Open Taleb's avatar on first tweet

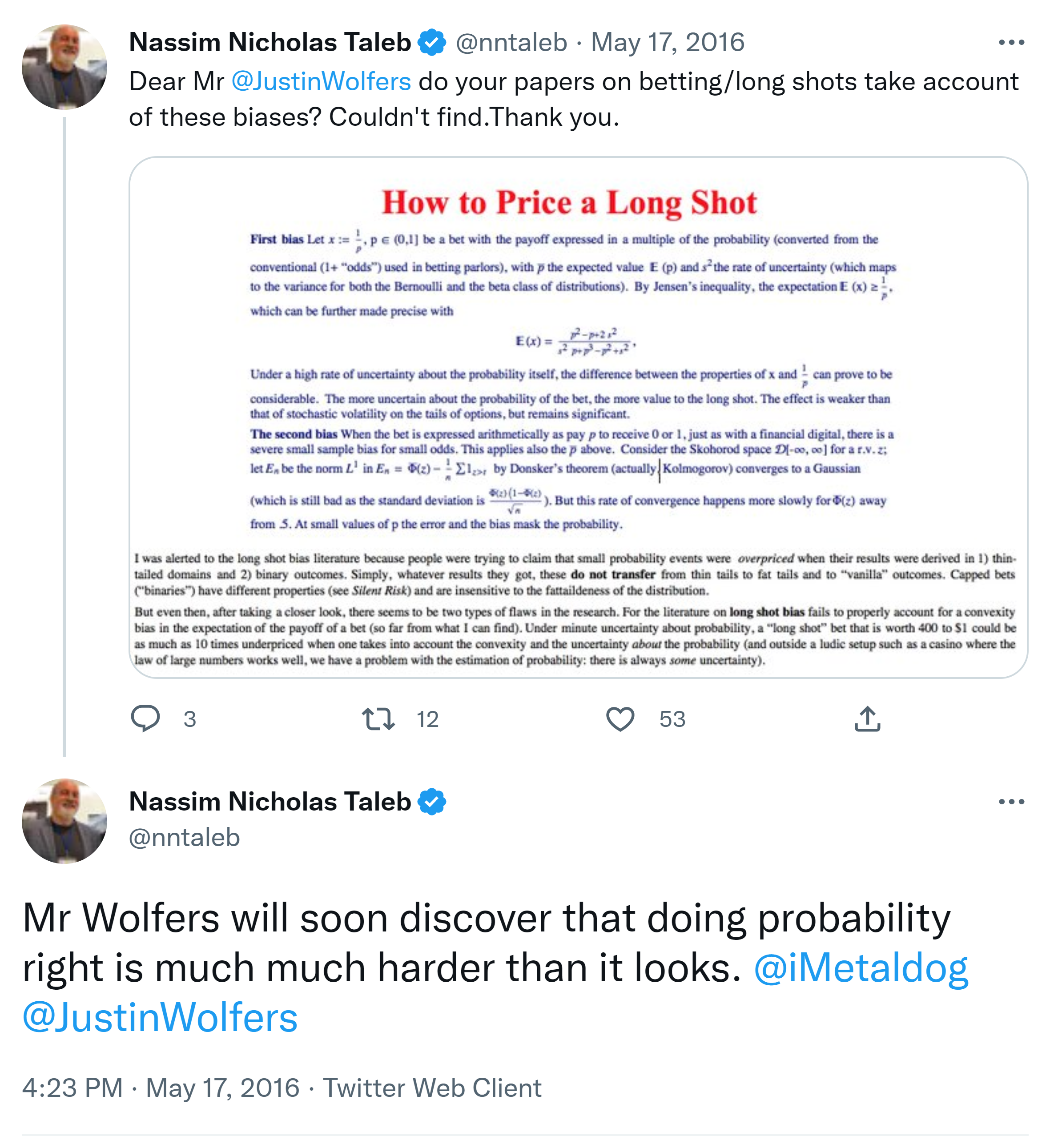(x=64, y=67)
